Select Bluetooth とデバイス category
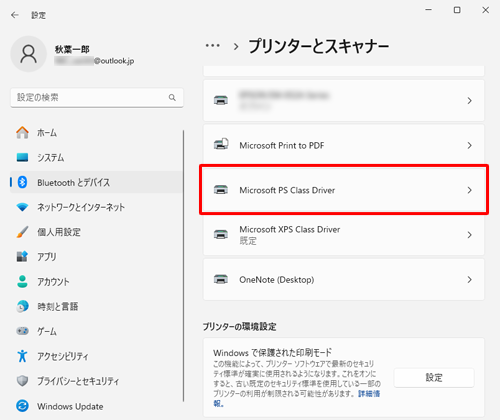Viewport: 500px width, 420px height. (96, 182)
